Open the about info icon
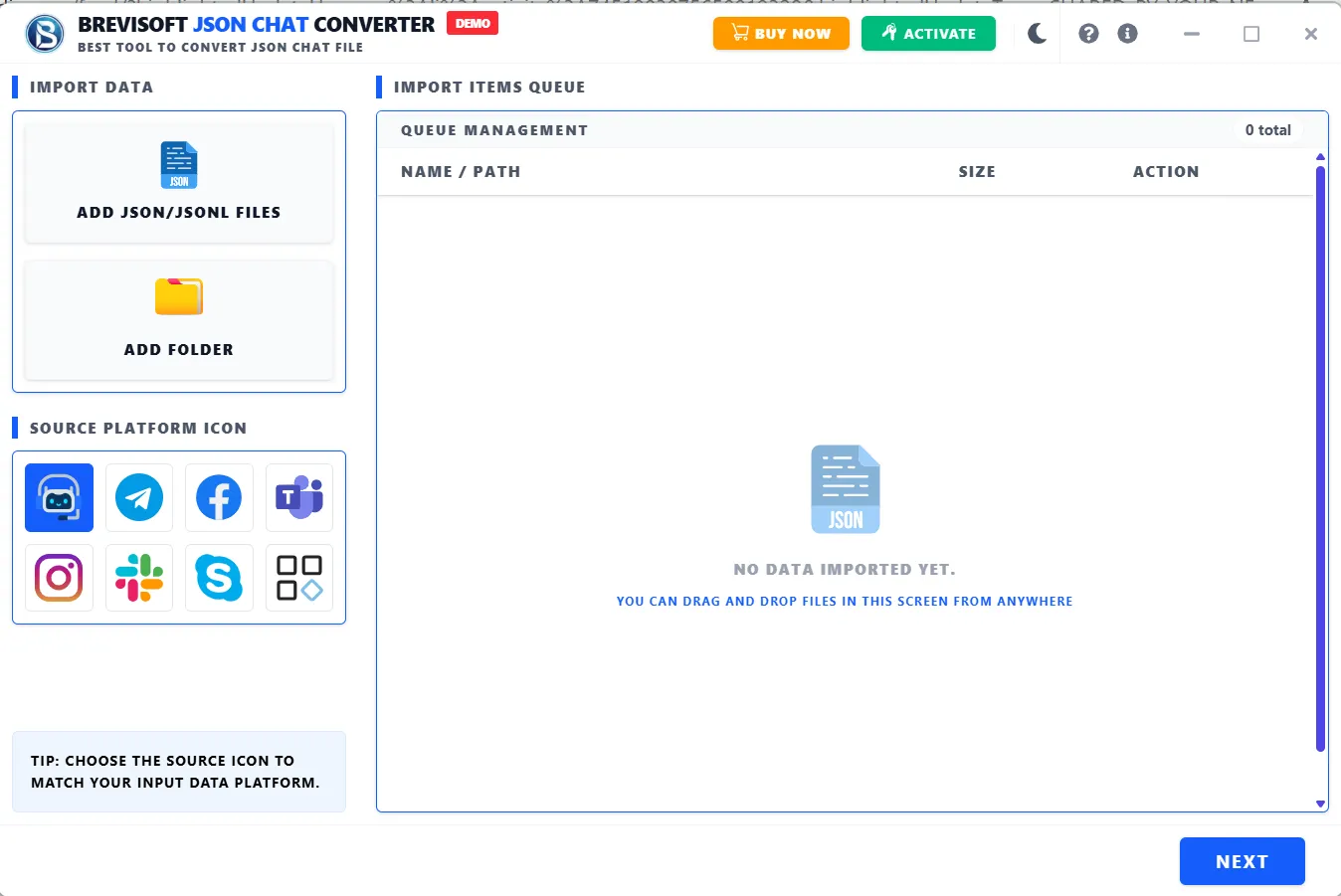The width and height of the screenshot is (1341, 896). (x=1128, y=34)
